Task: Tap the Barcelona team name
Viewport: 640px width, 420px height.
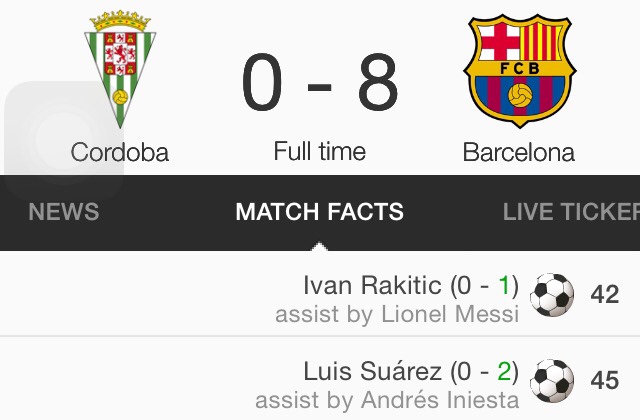Action: click(518, 153)
